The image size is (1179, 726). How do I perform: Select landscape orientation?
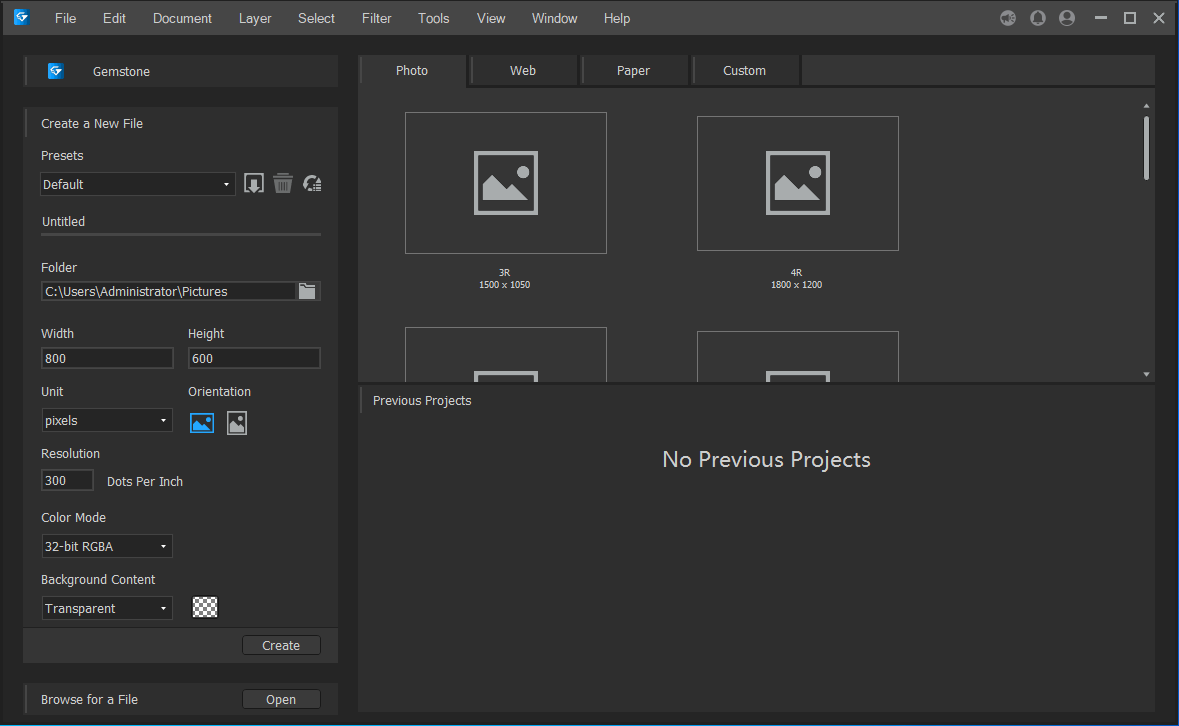202,423
